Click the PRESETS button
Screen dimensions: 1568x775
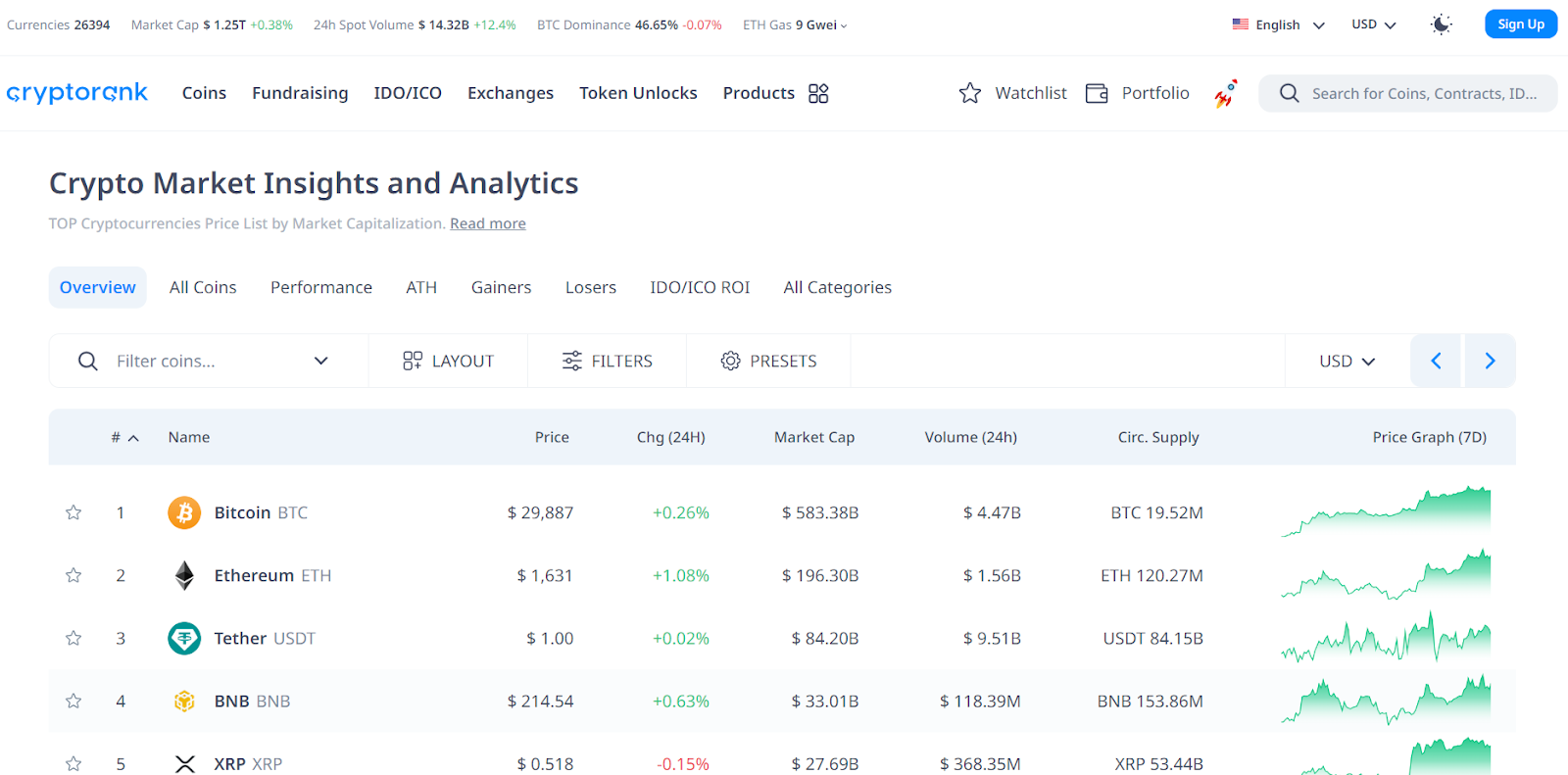pyautogui.click(x=768, y=361)
